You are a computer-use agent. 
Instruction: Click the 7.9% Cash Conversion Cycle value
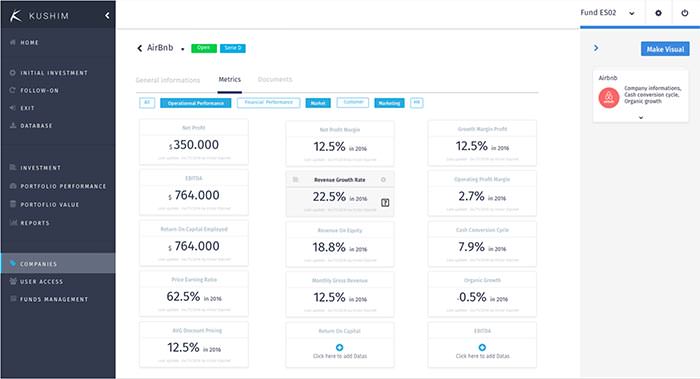pos(471,246)
